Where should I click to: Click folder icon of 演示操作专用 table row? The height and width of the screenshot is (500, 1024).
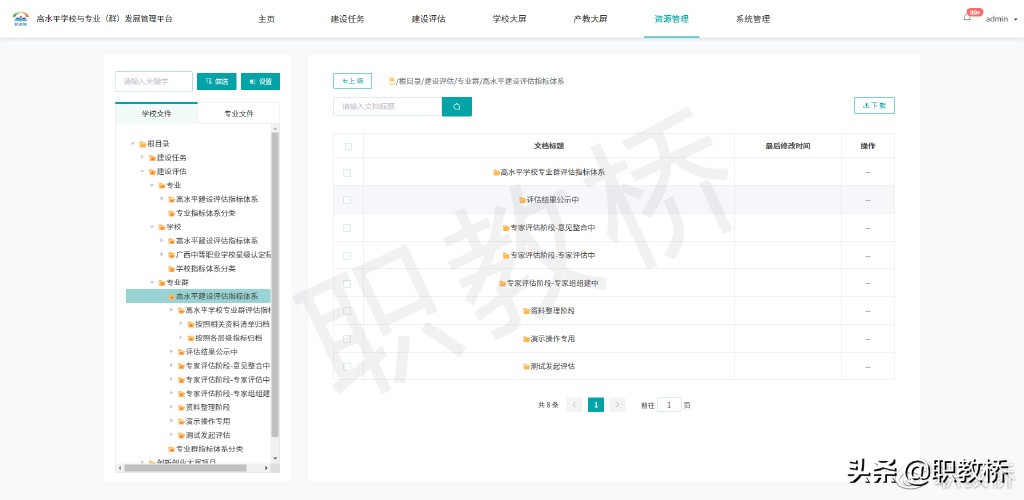click(x=526, y=339)
